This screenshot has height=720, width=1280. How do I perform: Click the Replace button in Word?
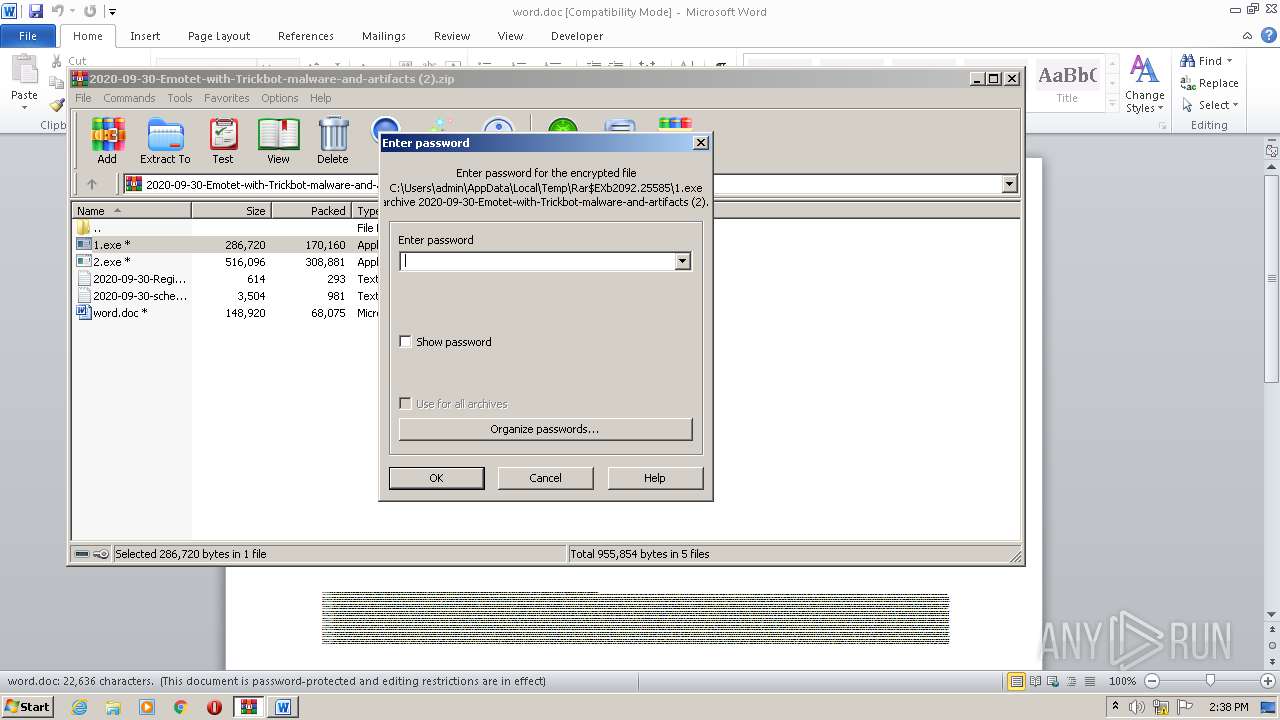(1209, 83)
